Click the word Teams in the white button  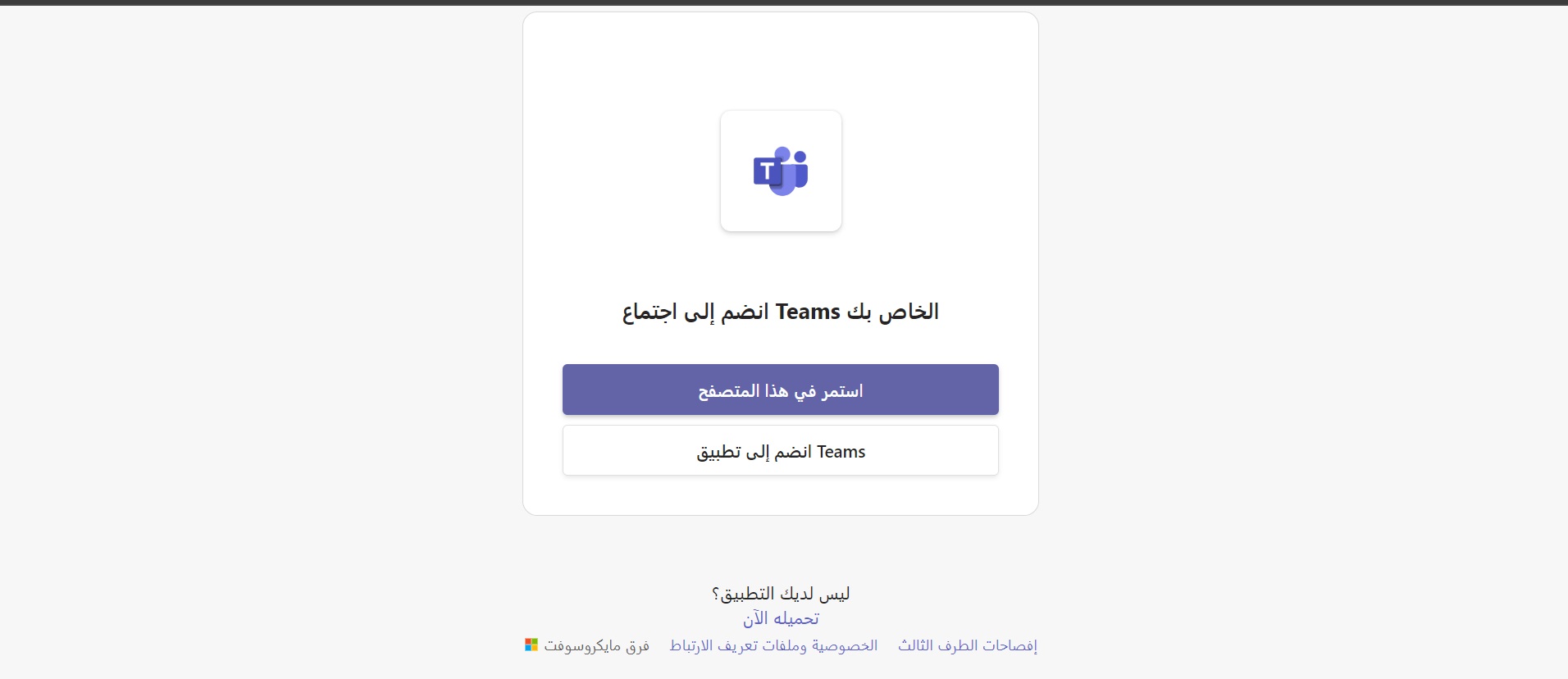click(841, 452)
